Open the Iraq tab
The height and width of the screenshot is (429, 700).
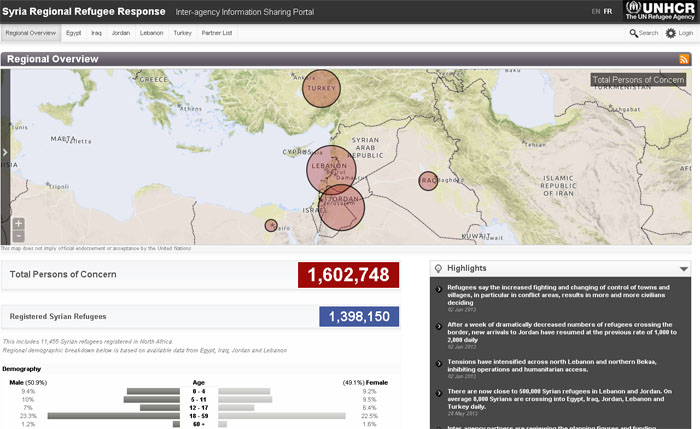(x=96, y=33)
